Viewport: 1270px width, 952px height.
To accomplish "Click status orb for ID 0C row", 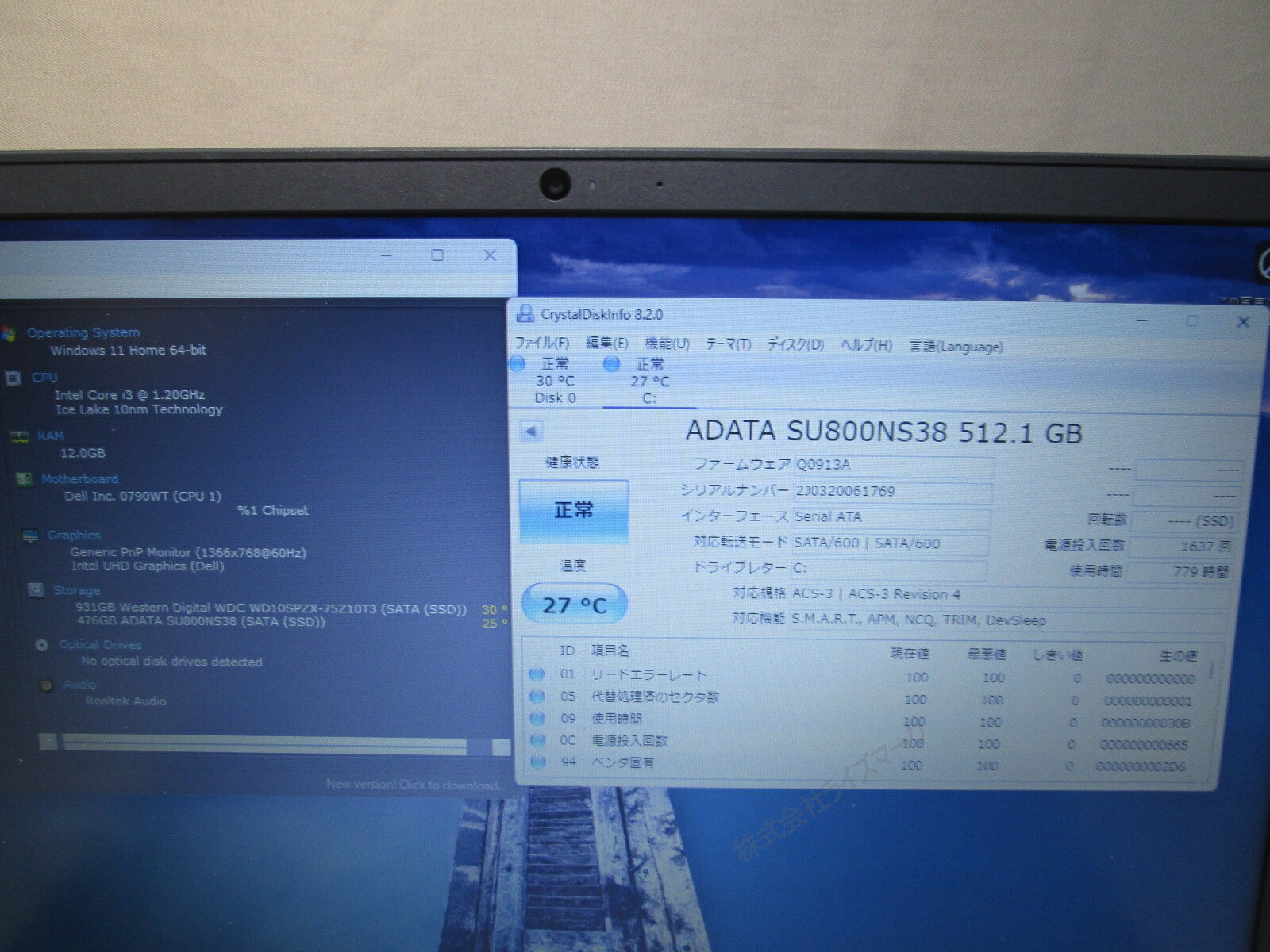I will point(537,741).
